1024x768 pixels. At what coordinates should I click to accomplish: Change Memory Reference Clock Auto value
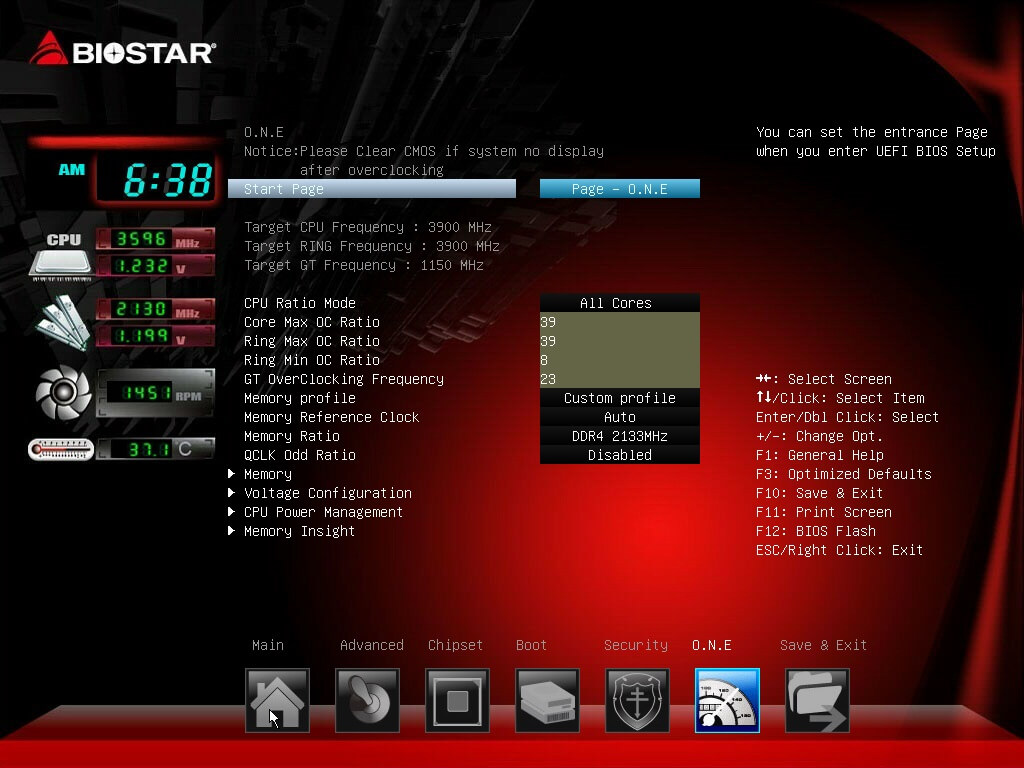coord(619,417)
